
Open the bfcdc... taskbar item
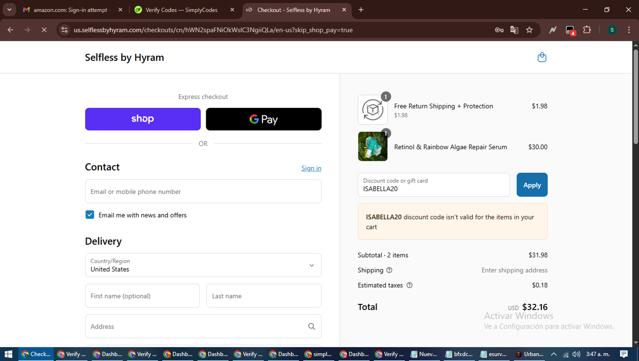point(459,354)
